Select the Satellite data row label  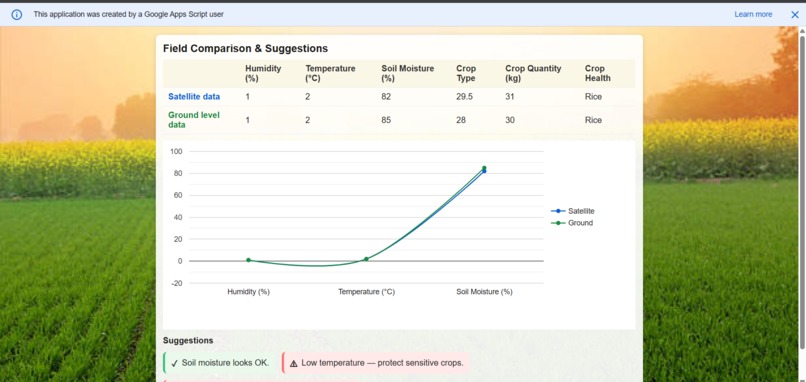[194, 97]
